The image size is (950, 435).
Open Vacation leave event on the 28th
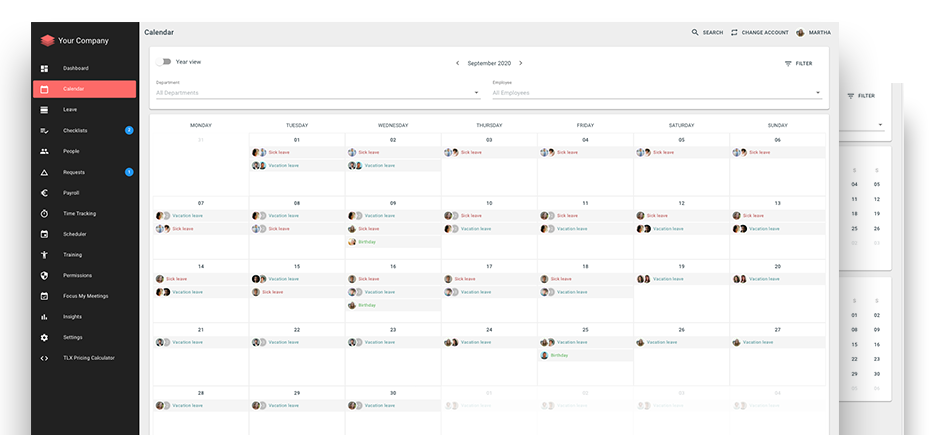201,405
